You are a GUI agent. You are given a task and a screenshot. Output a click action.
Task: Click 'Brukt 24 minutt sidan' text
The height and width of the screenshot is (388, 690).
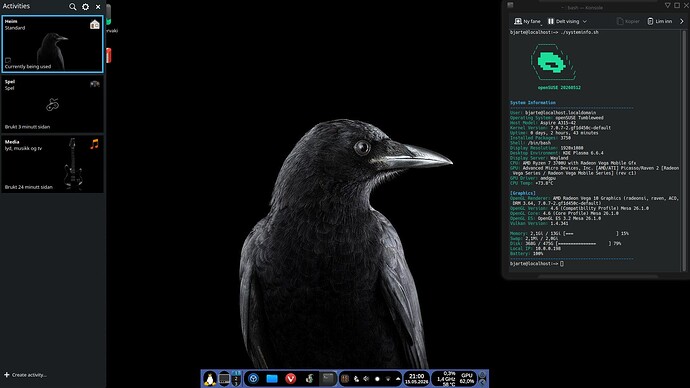tap(29, 187)
